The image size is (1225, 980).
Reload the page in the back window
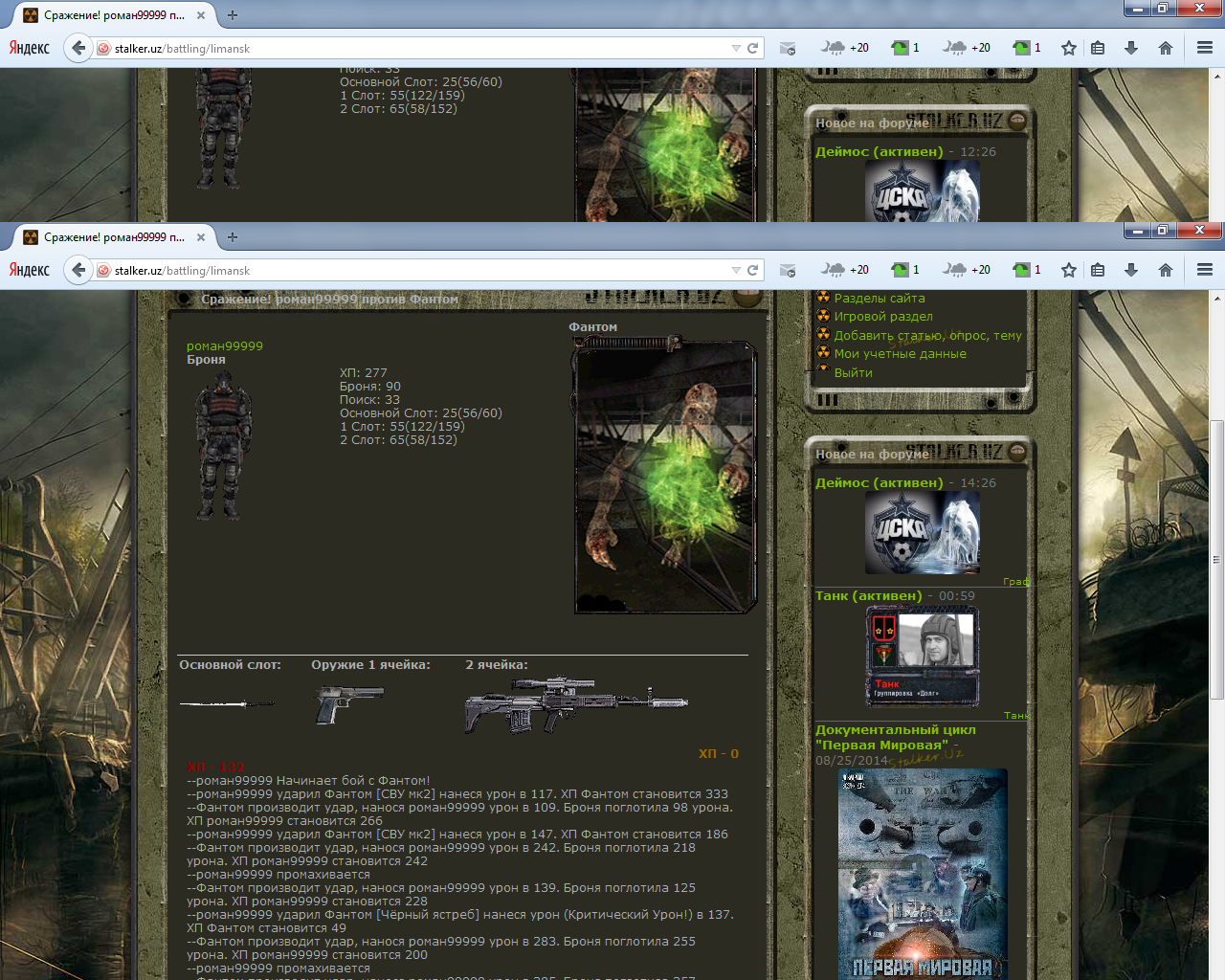click(x=752, y=48)
